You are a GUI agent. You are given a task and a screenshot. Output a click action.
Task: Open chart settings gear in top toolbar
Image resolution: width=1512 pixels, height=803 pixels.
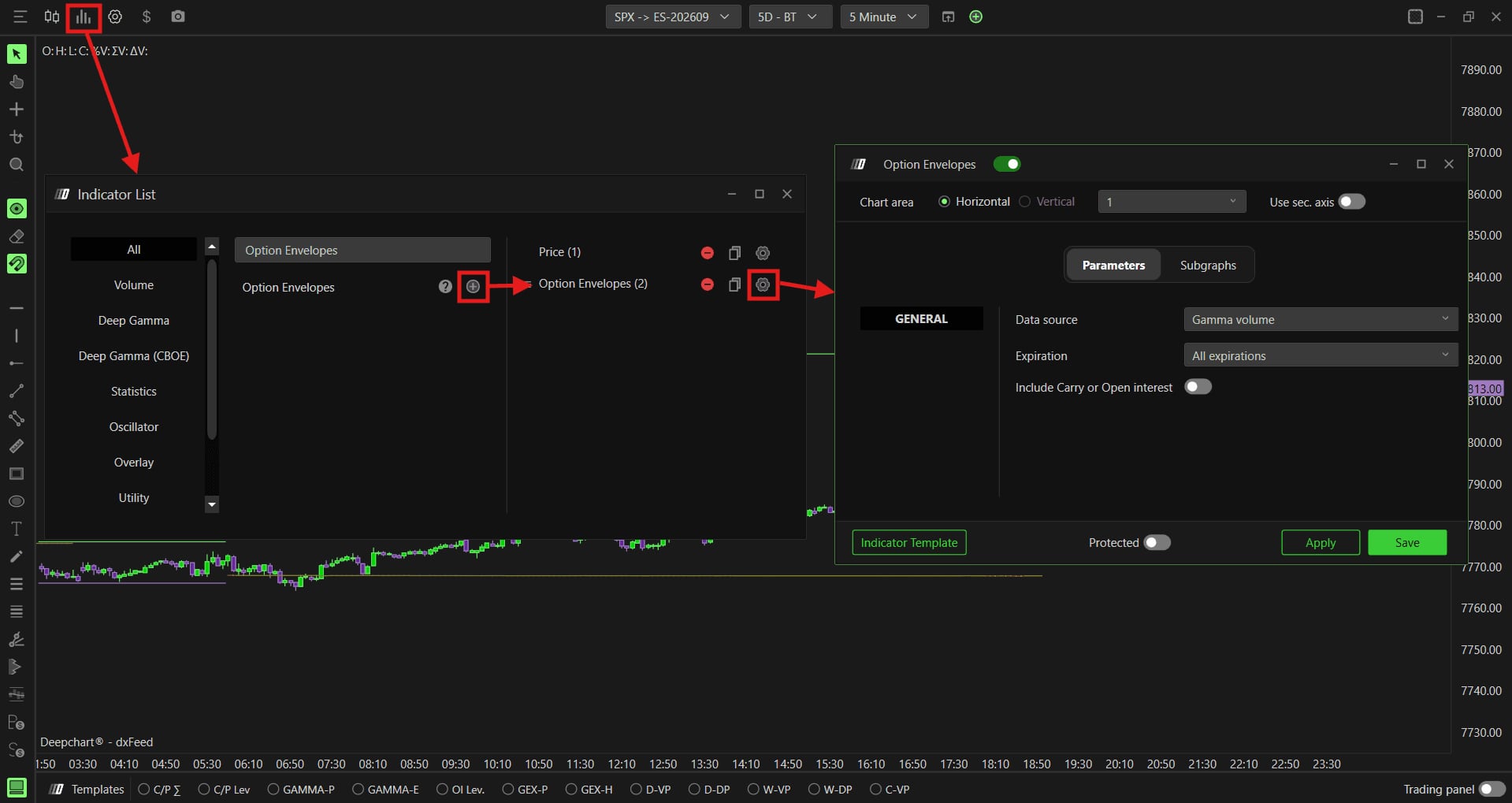tap(115, 17)
